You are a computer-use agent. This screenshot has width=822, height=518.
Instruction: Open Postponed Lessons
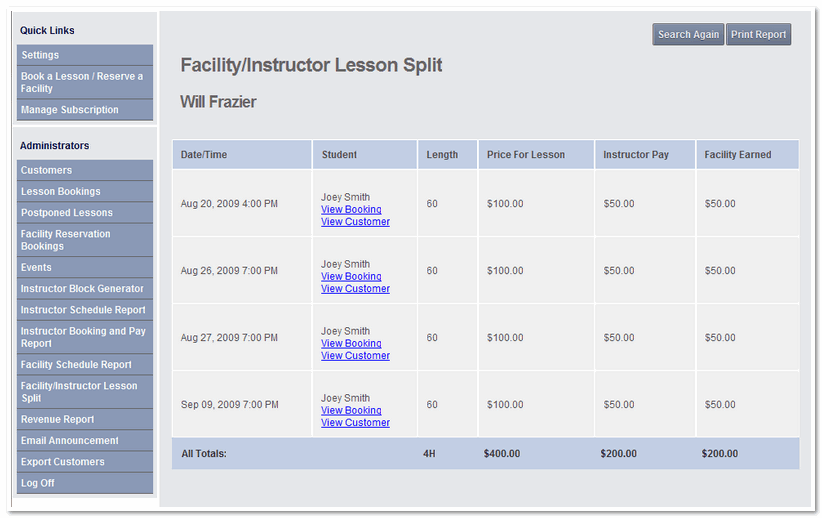(85, 213)
